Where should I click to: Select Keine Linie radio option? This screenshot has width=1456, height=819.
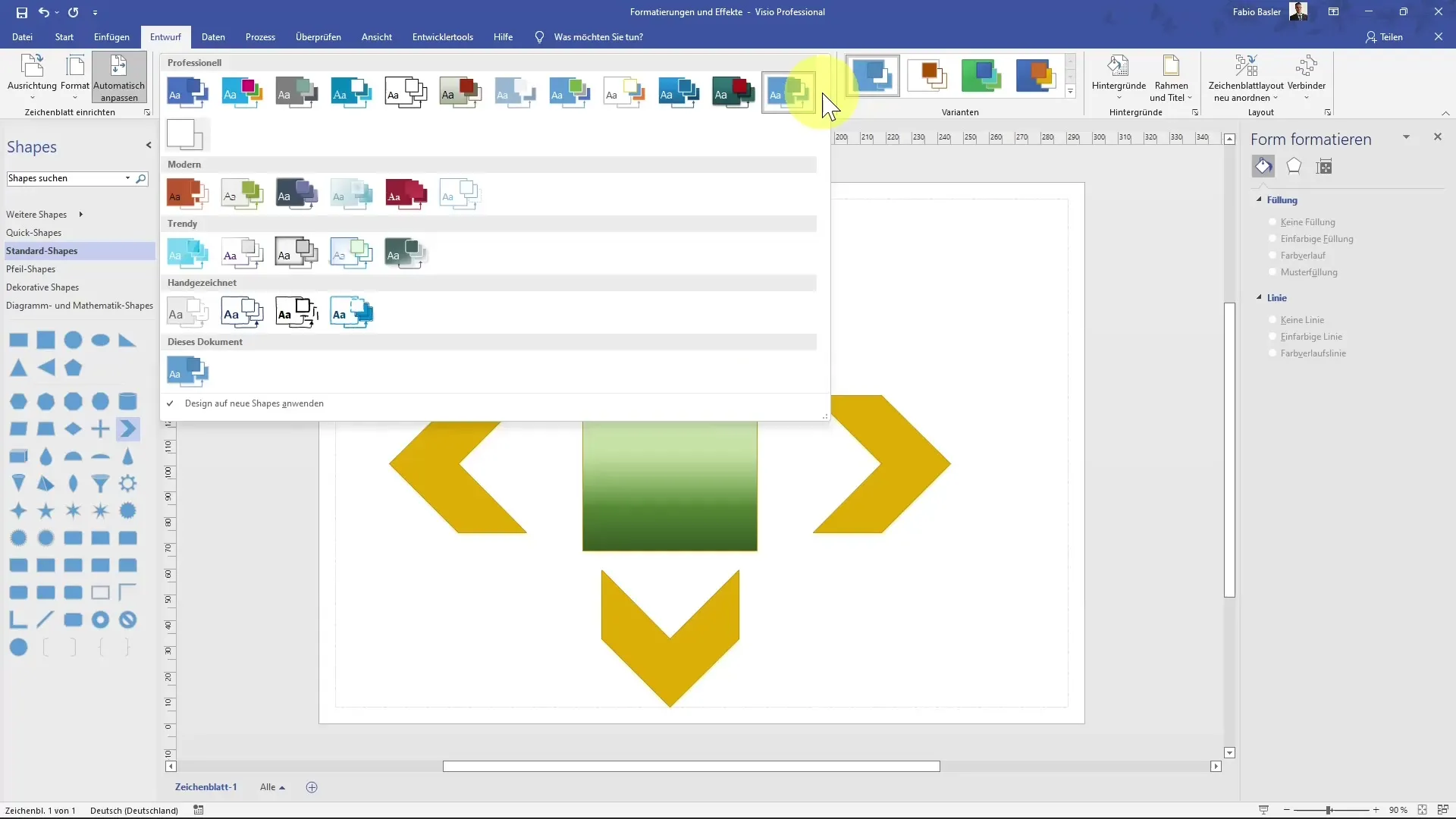tap(1296, 320)
